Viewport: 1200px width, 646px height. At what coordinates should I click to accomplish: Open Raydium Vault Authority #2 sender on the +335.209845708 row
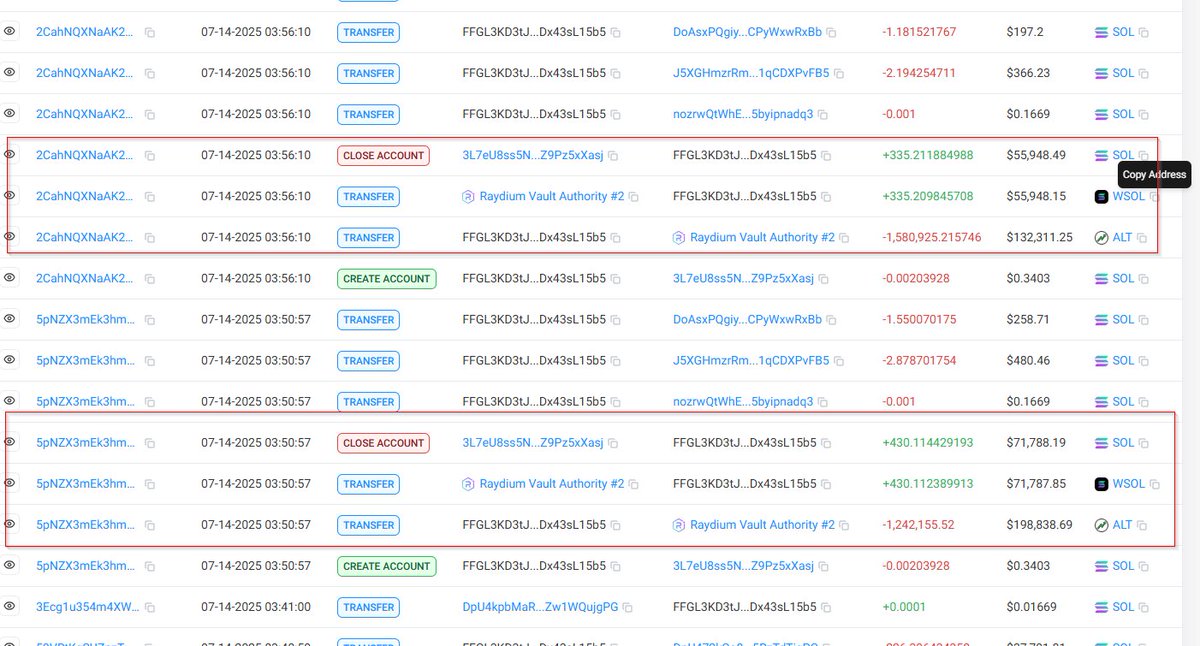[x=552, y=196]
